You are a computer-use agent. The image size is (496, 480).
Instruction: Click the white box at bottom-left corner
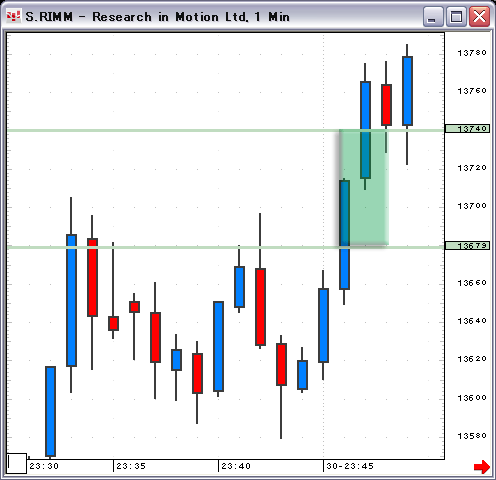pos(17,463)
